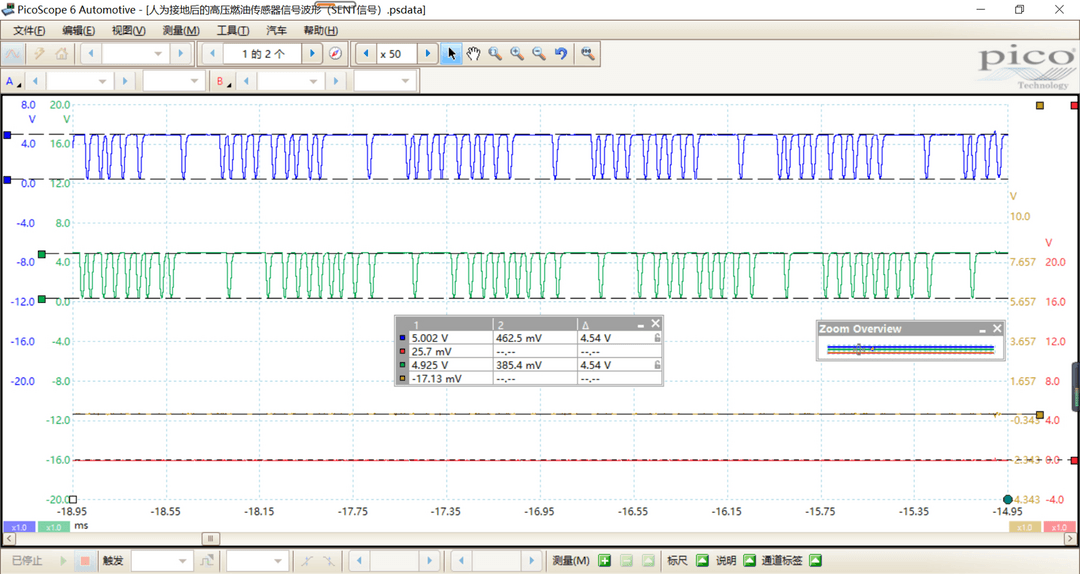The image size is (1080, 574).
Task: Click the start capture play button
Action: (x=63, y=561)
